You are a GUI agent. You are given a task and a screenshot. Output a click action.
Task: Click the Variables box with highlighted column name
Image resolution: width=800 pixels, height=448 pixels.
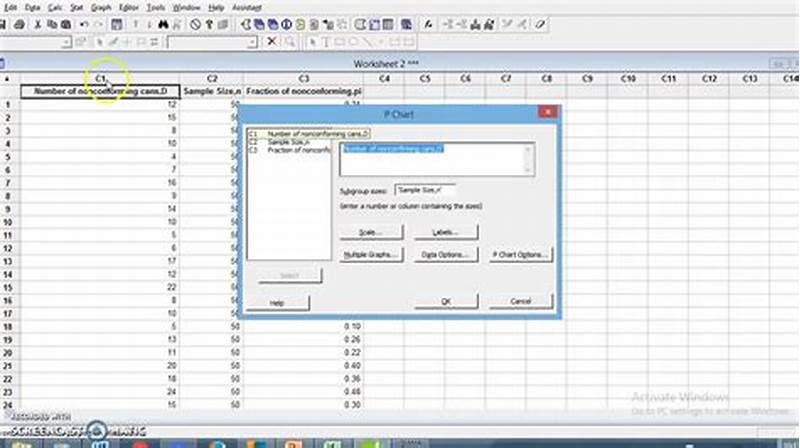[437, 160]
